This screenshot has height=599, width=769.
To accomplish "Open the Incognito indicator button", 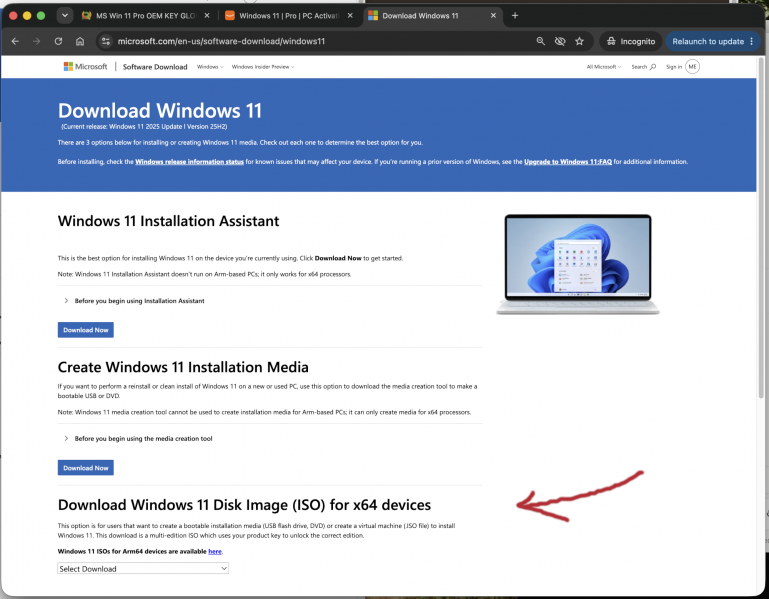I will point(631,42).
